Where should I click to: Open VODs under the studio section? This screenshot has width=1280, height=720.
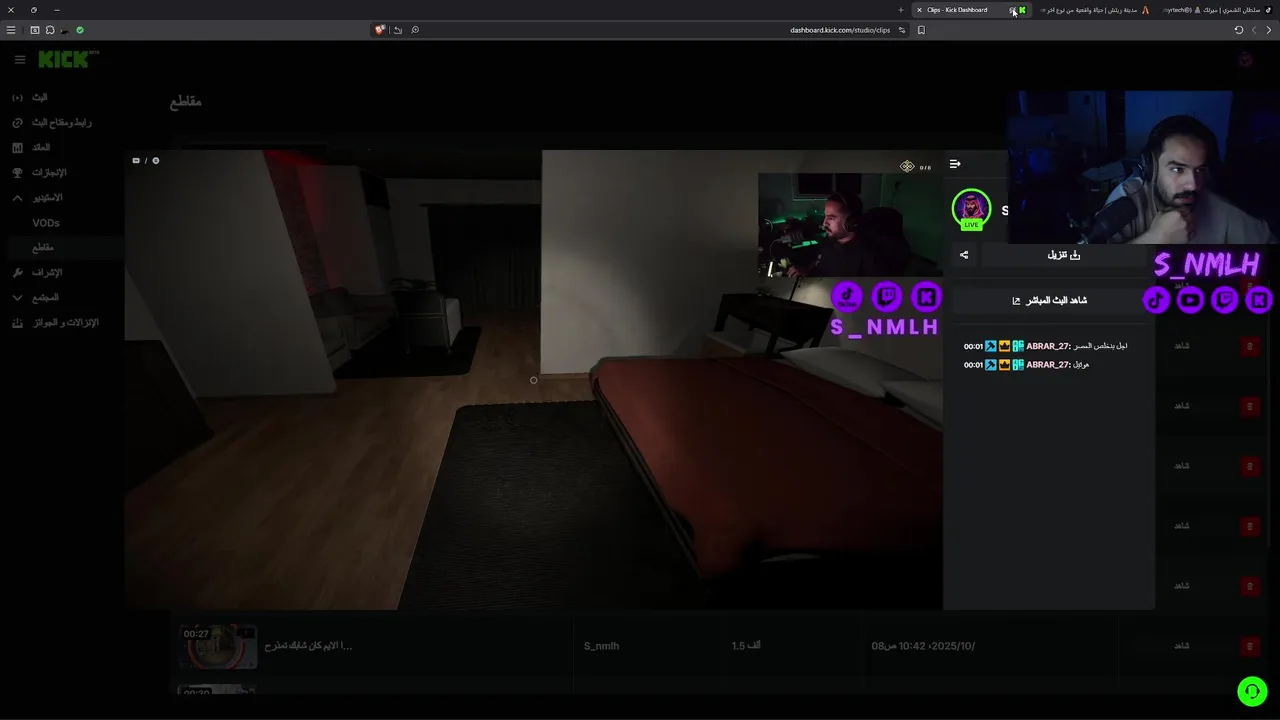46,223
